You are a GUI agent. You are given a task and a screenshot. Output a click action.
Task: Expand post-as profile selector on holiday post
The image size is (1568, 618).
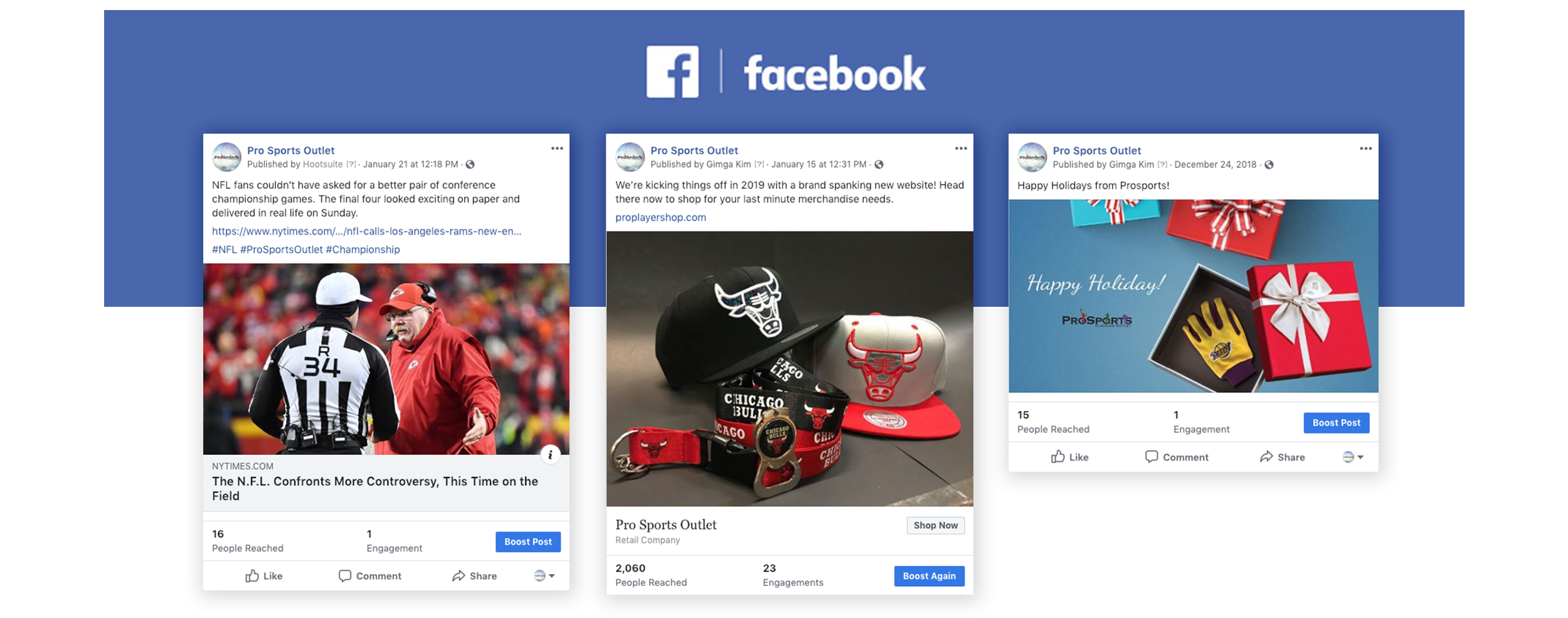[x=1352, y=457]
